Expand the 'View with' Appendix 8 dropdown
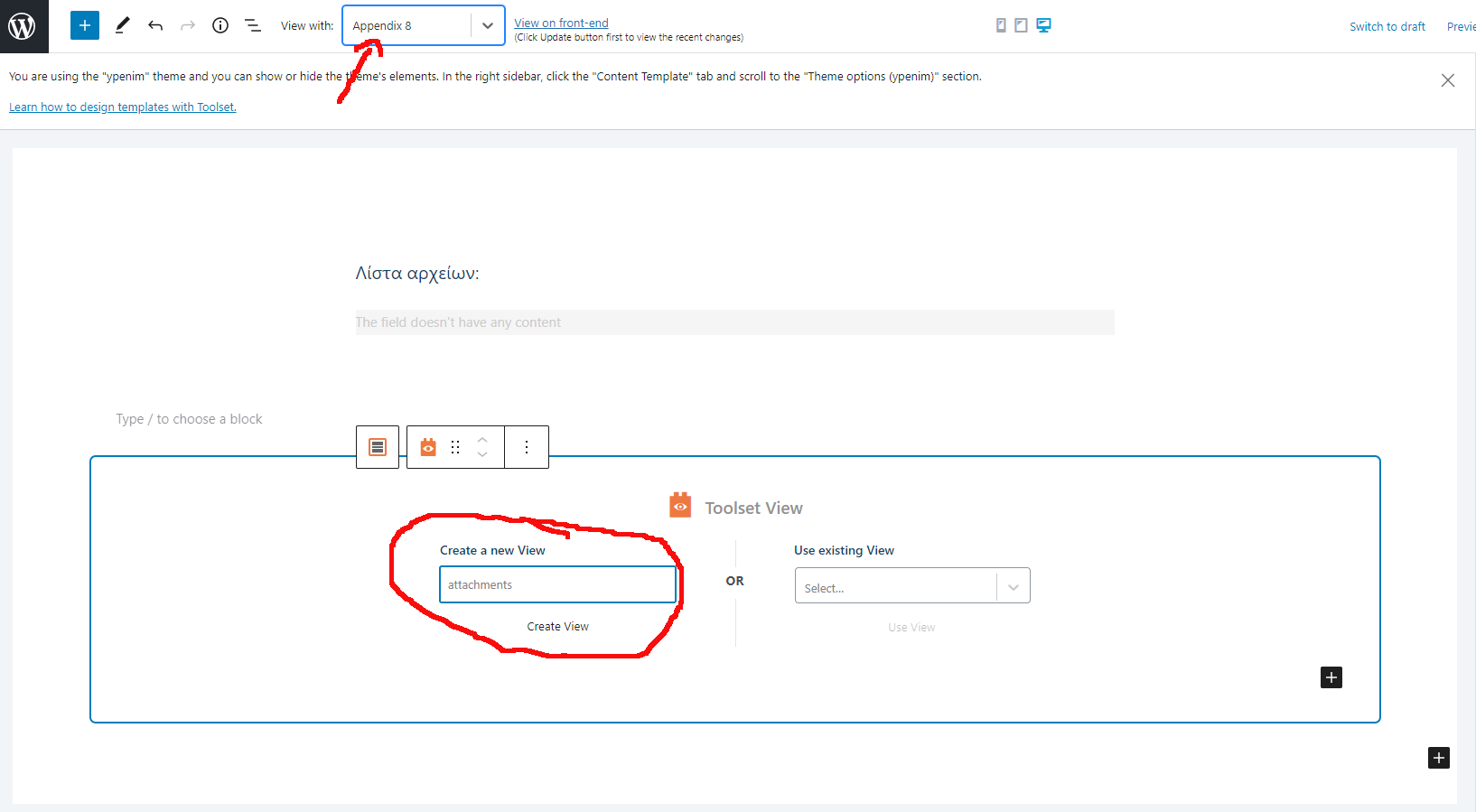The height and width of the screenshot is (812, 1476). [487, 25]
